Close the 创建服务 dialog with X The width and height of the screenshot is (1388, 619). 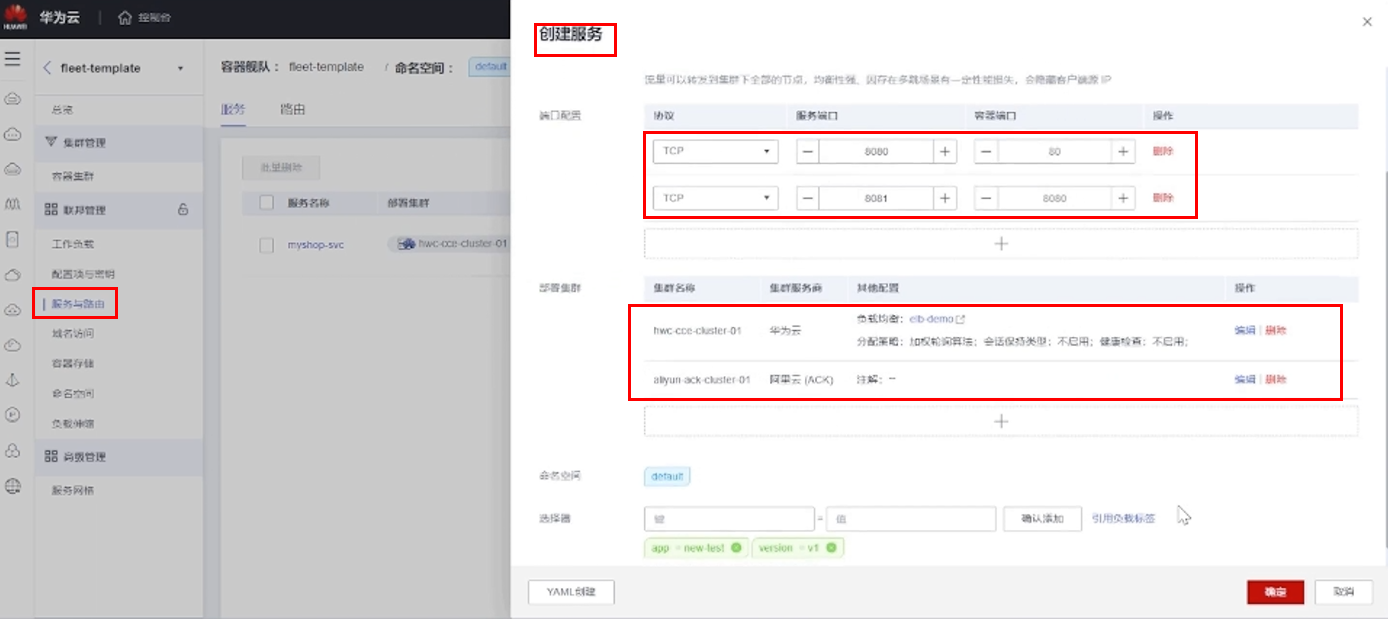click(x=1367, y=21)
